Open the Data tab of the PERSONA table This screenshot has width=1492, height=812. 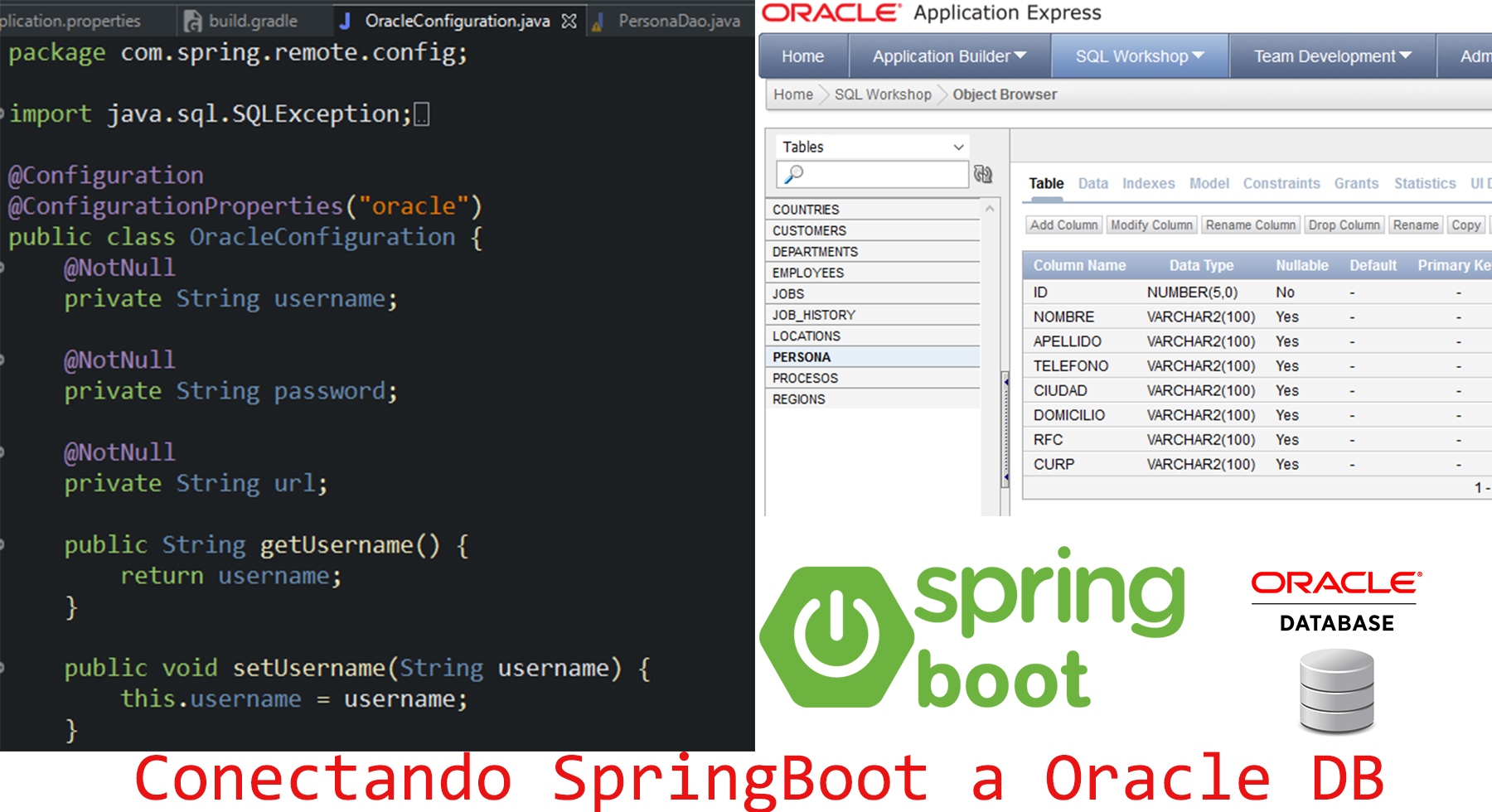point(1092,183)
